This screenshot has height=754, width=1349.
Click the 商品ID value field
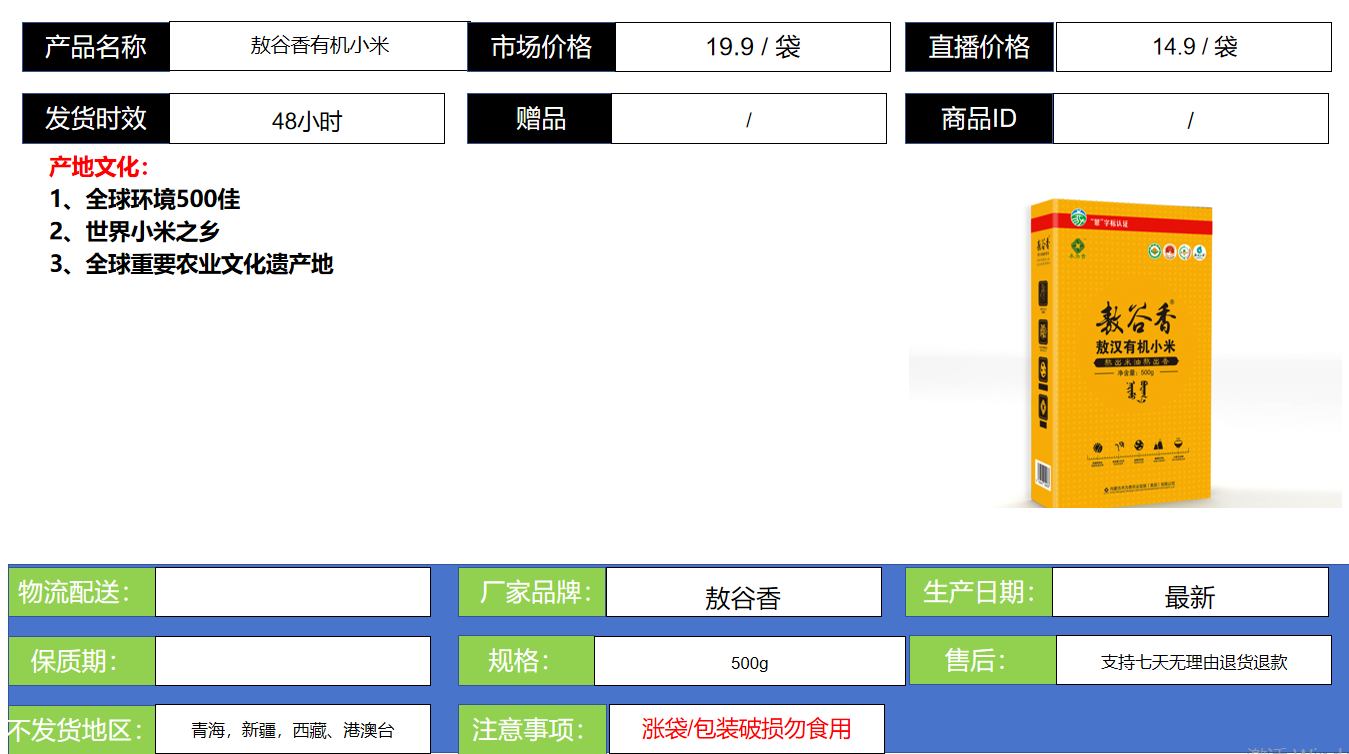pyautogui.click(x=1190, y=119)
